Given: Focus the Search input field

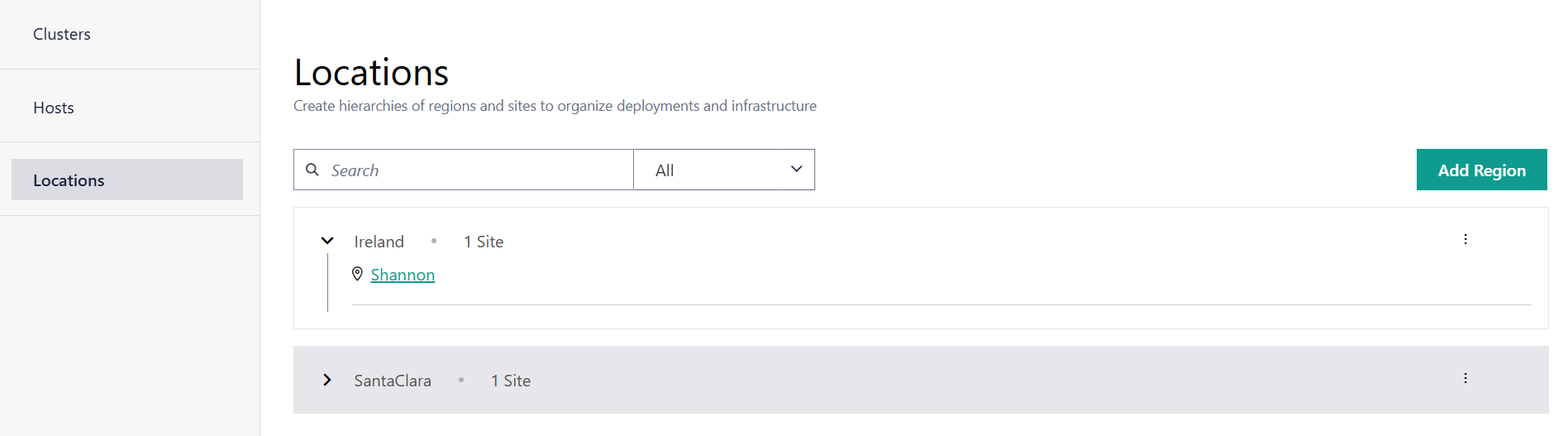Looking at the screenshot, I should pyautogui.click(x=475, y=170).
